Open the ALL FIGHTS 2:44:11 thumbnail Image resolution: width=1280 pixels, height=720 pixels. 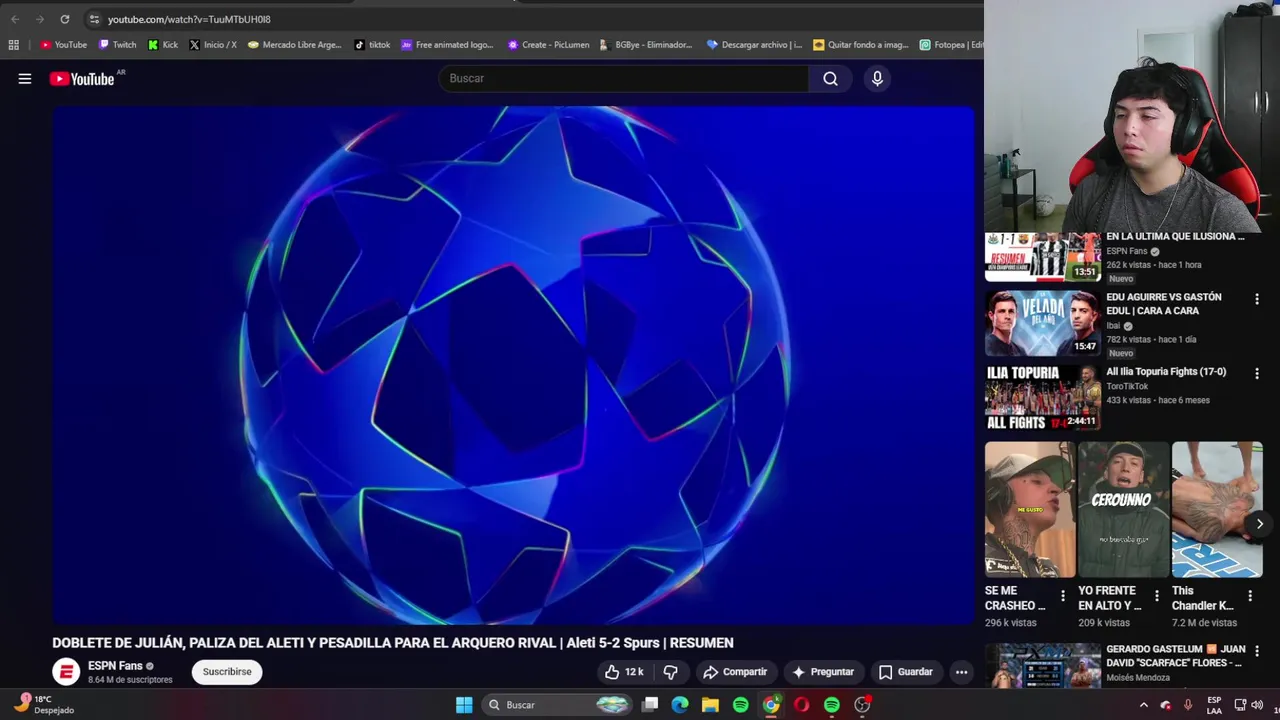[1042, 398]
